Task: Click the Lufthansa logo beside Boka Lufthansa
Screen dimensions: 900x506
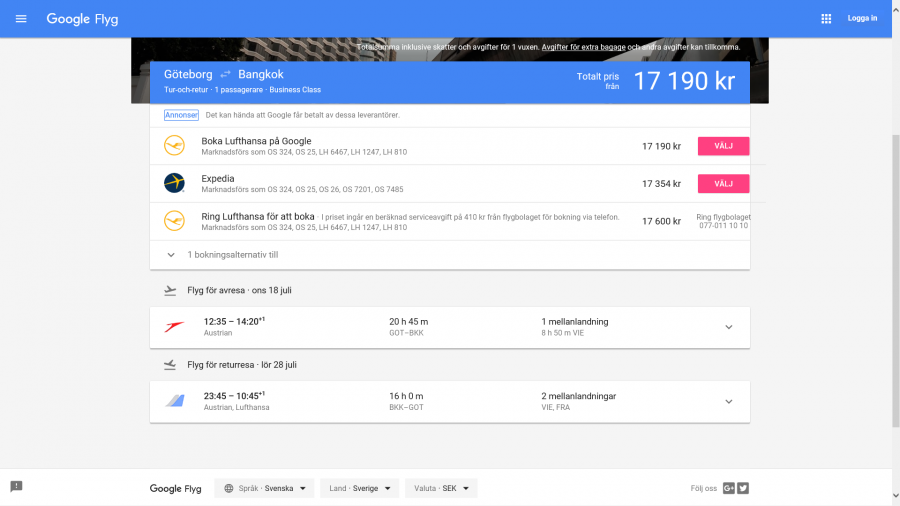Action: 174,146
